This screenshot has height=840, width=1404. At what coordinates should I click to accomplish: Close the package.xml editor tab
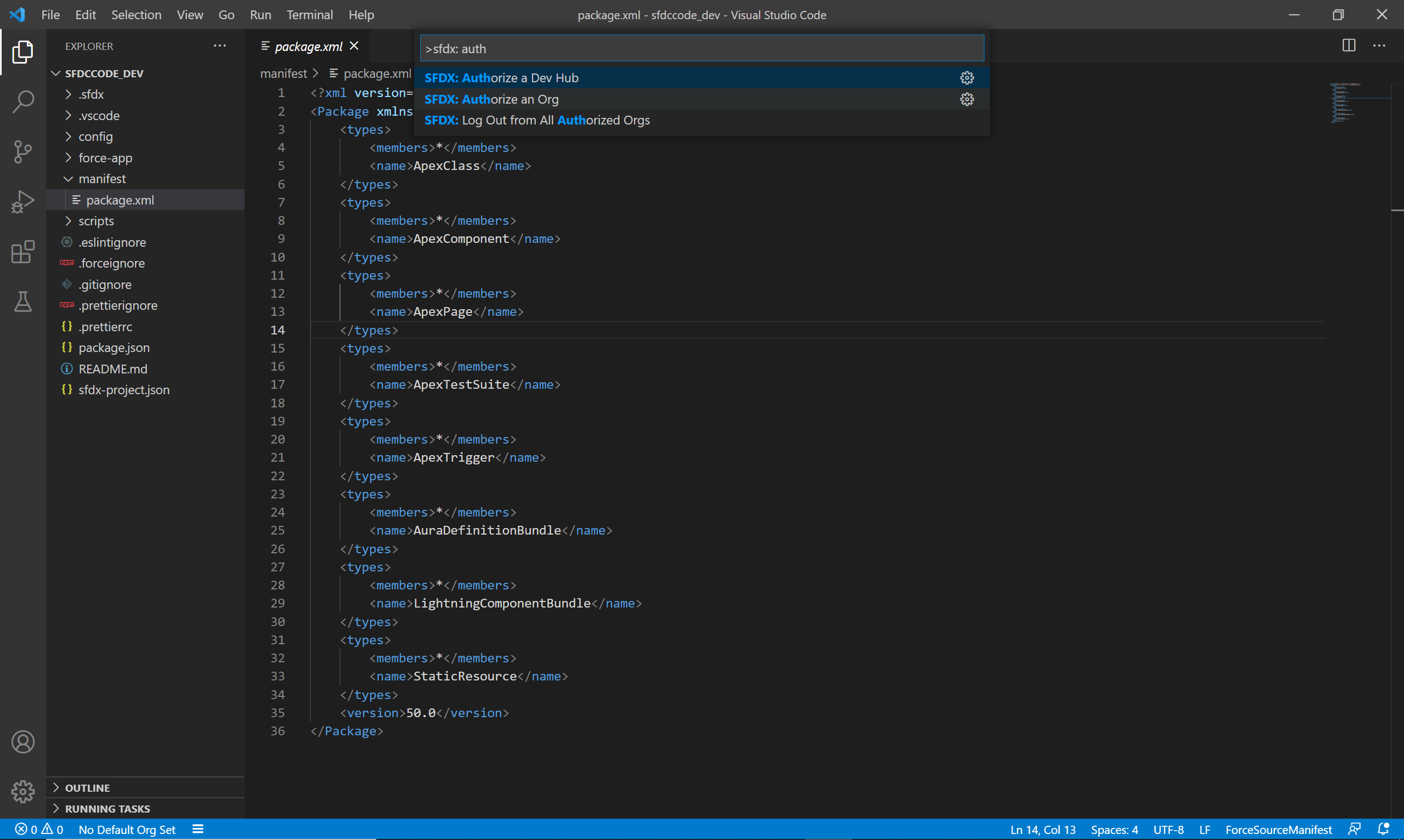tap(354, 46)
